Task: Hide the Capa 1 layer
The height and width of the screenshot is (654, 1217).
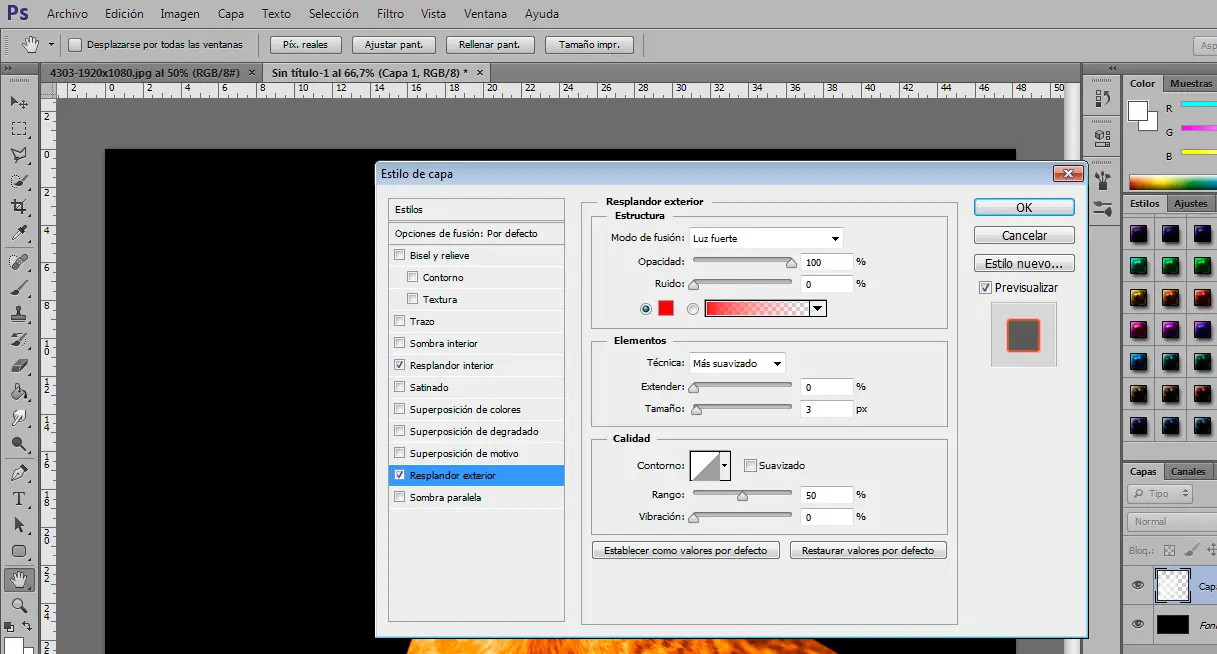Action: [1138, 586]
